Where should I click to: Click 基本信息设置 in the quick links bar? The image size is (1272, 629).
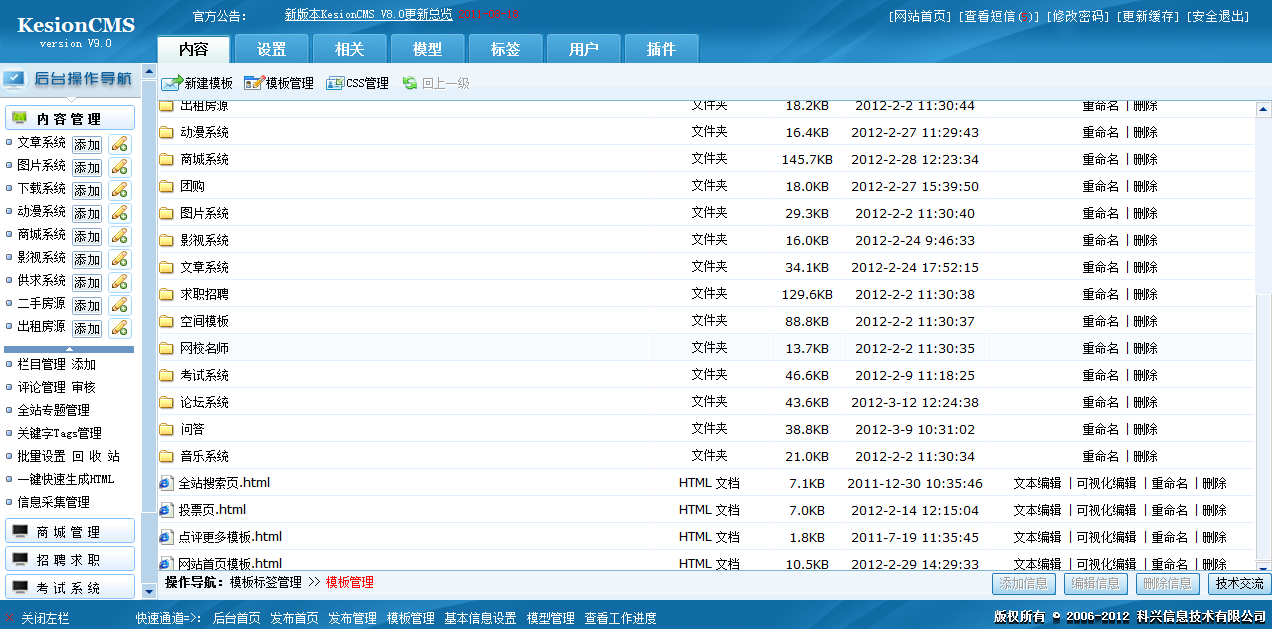(480, 618)
